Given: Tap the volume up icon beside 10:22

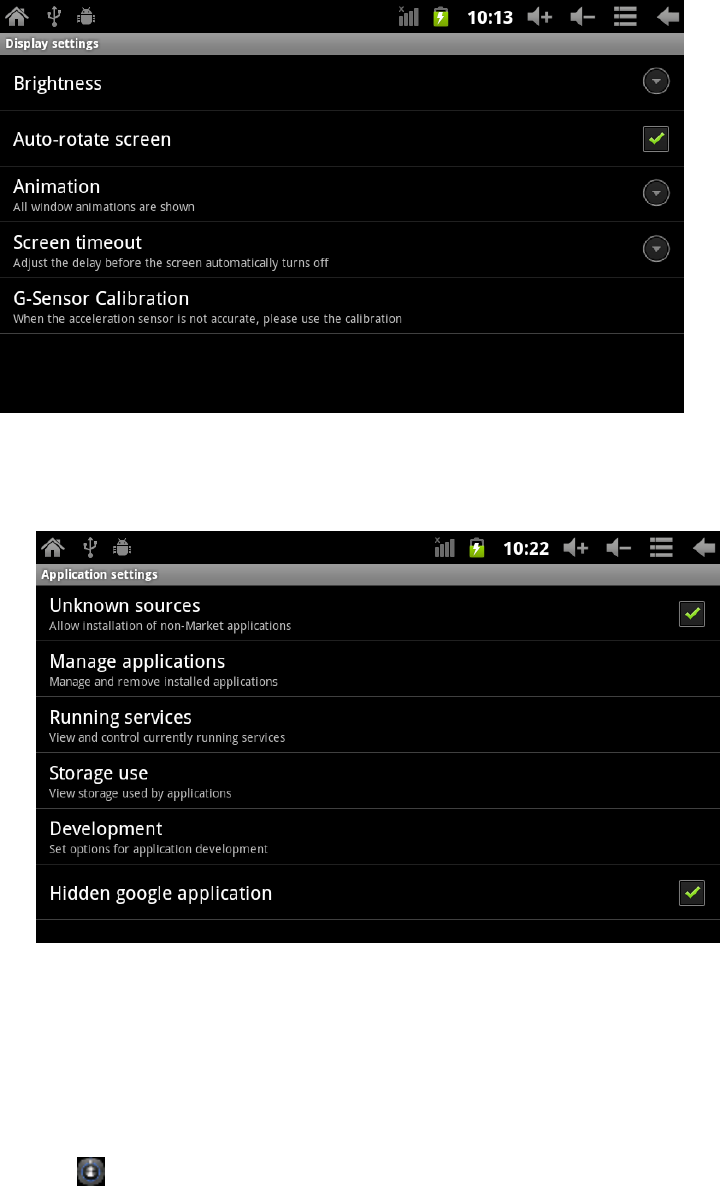Looking at the screenshot, I should (576, 548).
